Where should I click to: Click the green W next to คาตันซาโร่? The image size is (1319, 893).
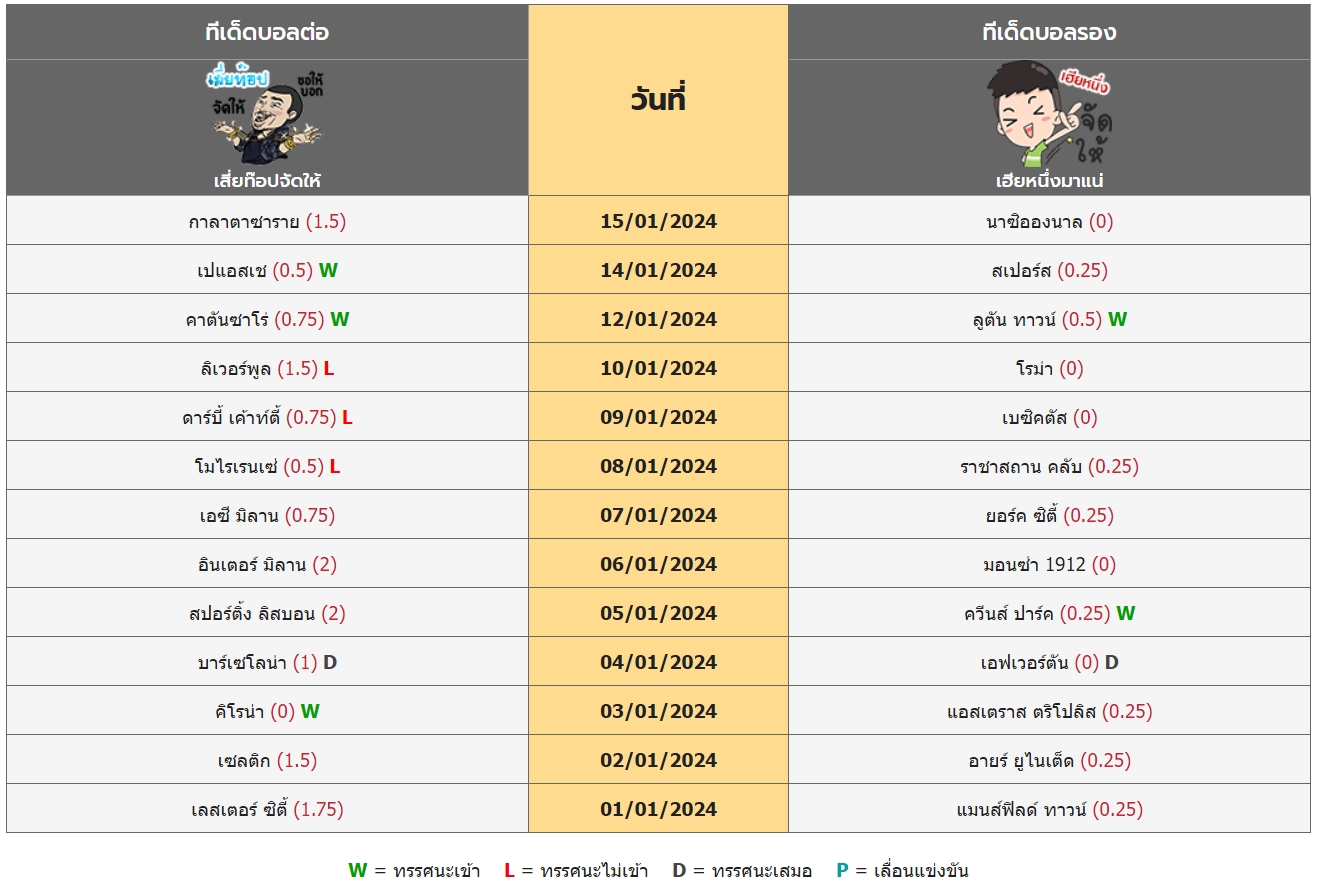[x=340, y=319]
